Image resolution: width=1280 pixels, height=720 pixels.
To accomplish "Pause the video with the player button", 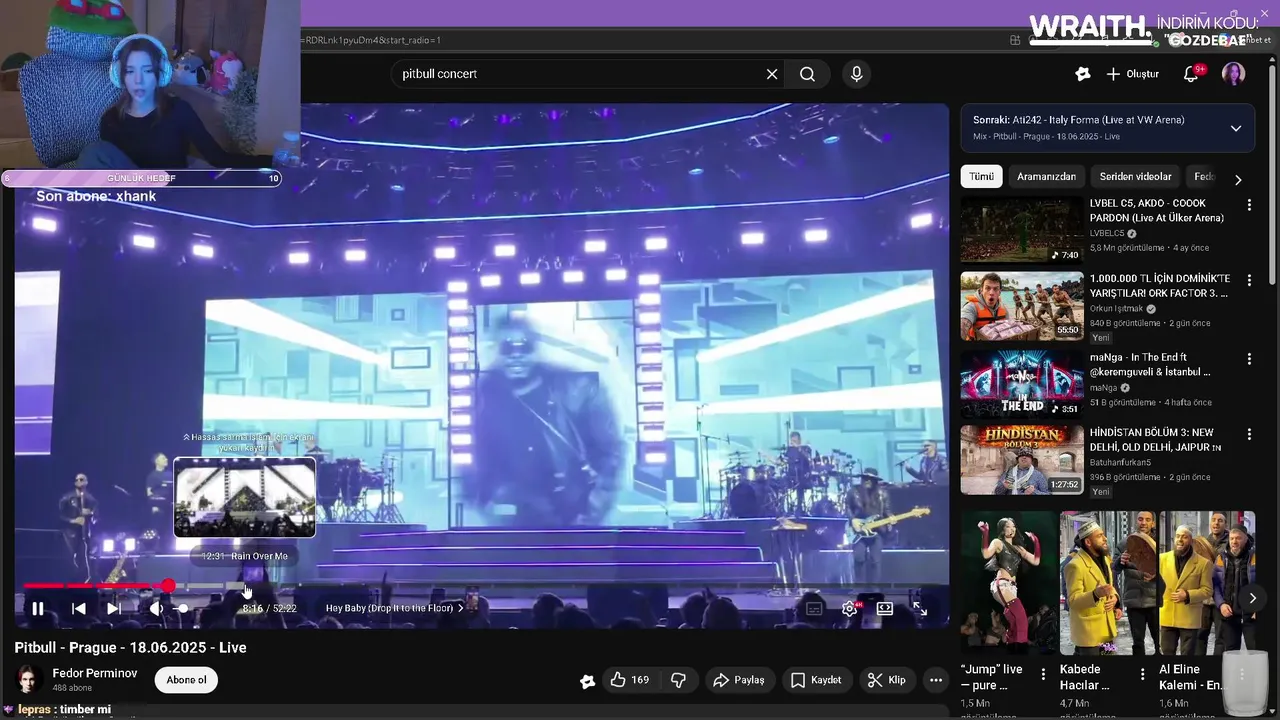I will (38, 608).
